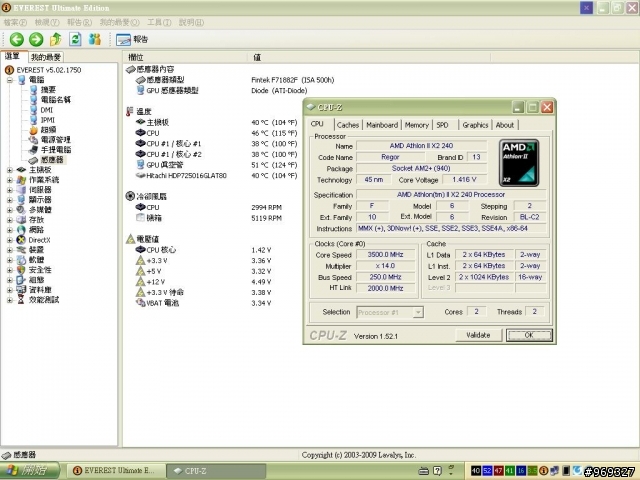Click the Field column header
The height and width of the screenshot is (480, 640).
pos(185,57)
